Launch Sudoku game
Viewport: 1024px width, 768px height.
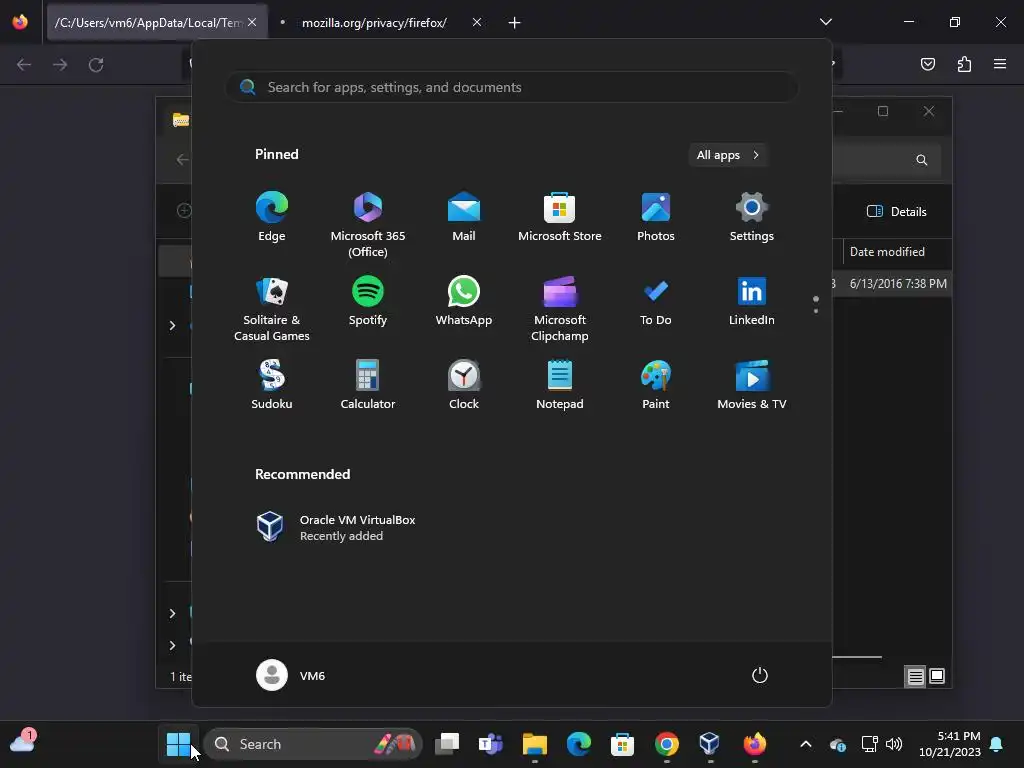point(272,385)
